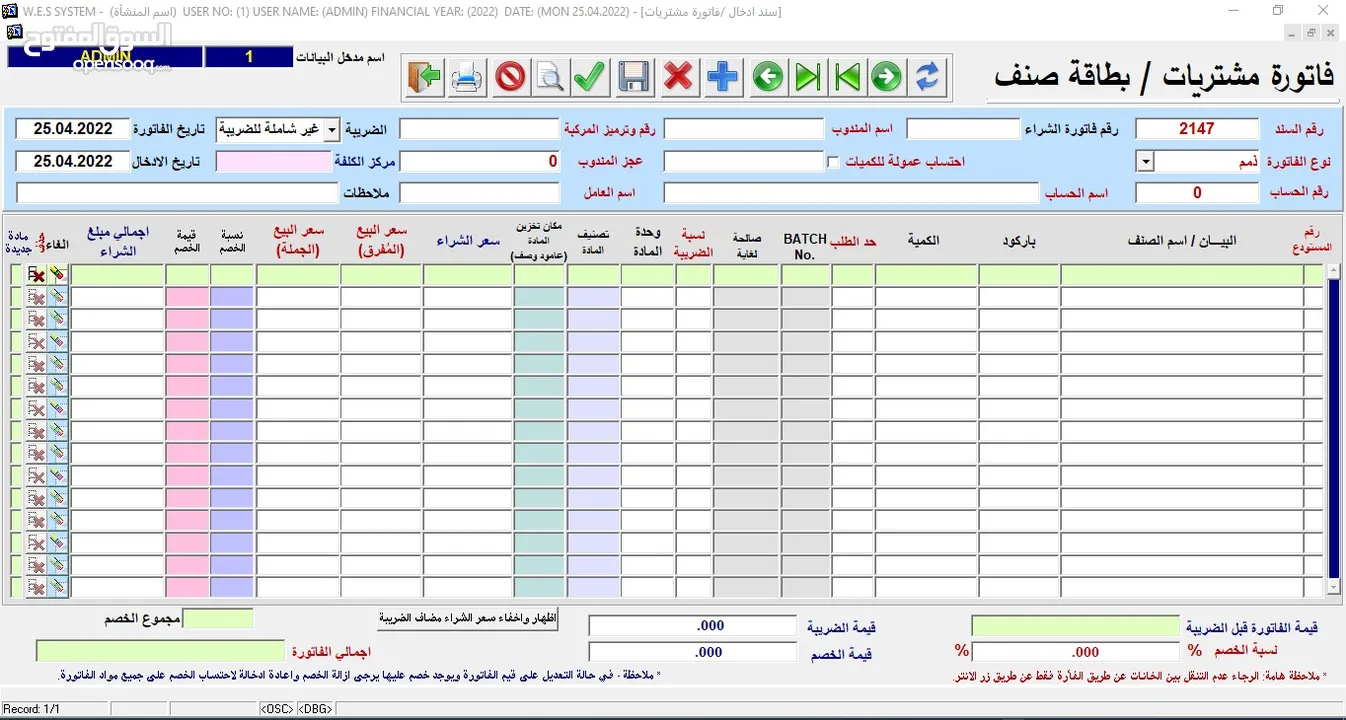Delete record with the red X icon
The height and width of the screenshot is (720, 1346).
[678, 77]
